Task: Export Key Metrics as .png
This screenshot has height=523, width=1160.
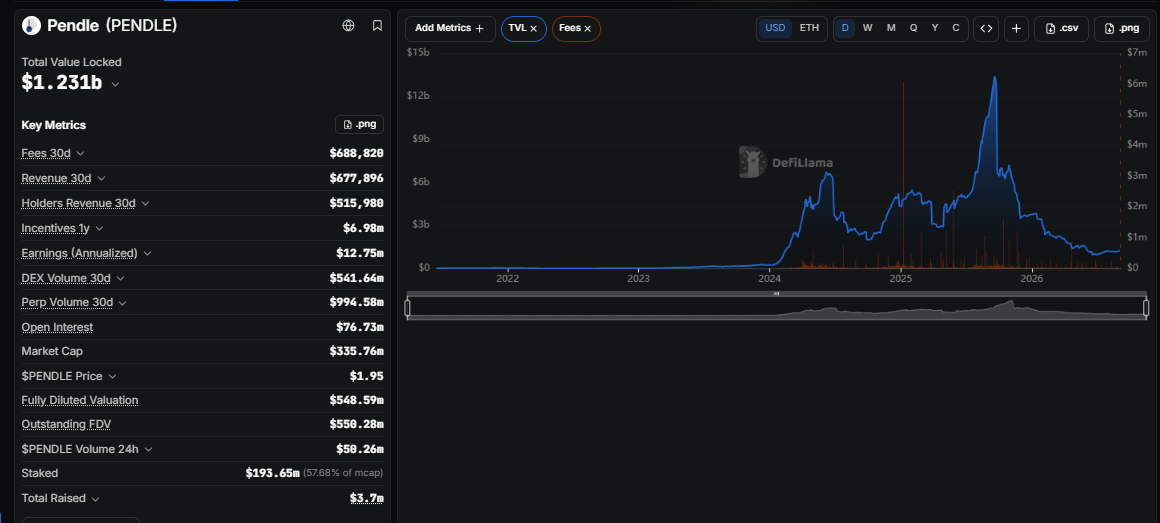Action: (x=360, y=124)
